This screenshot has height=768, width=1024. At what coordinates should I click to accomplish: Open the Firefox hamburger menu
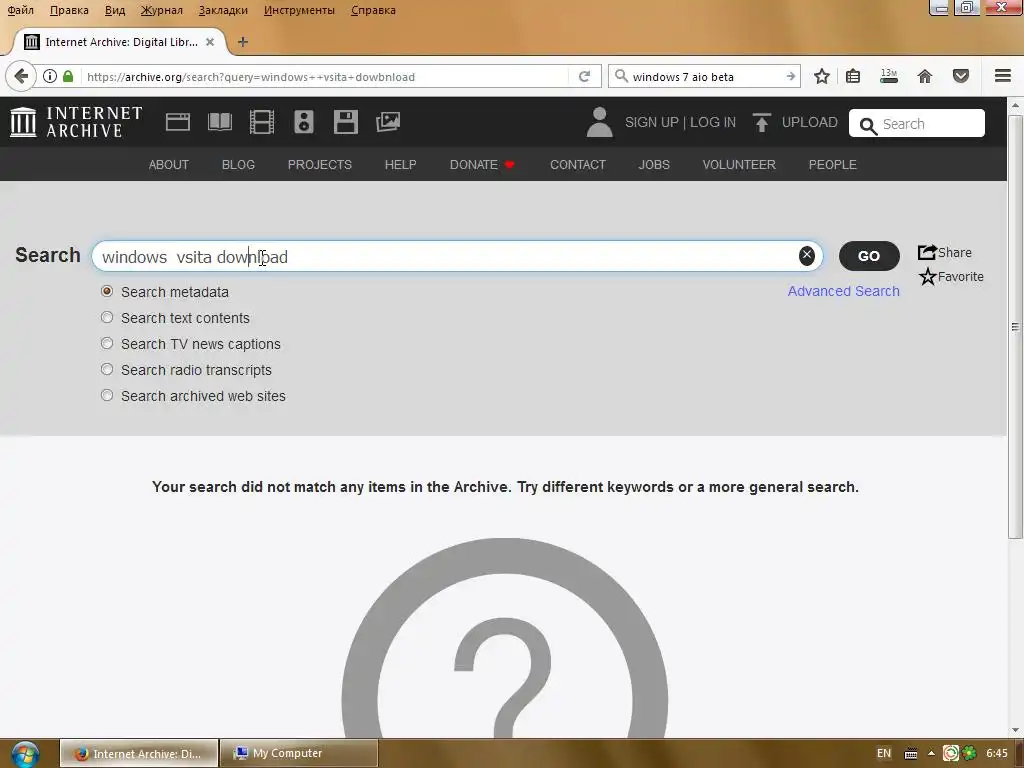click(x=1003, y=76)
